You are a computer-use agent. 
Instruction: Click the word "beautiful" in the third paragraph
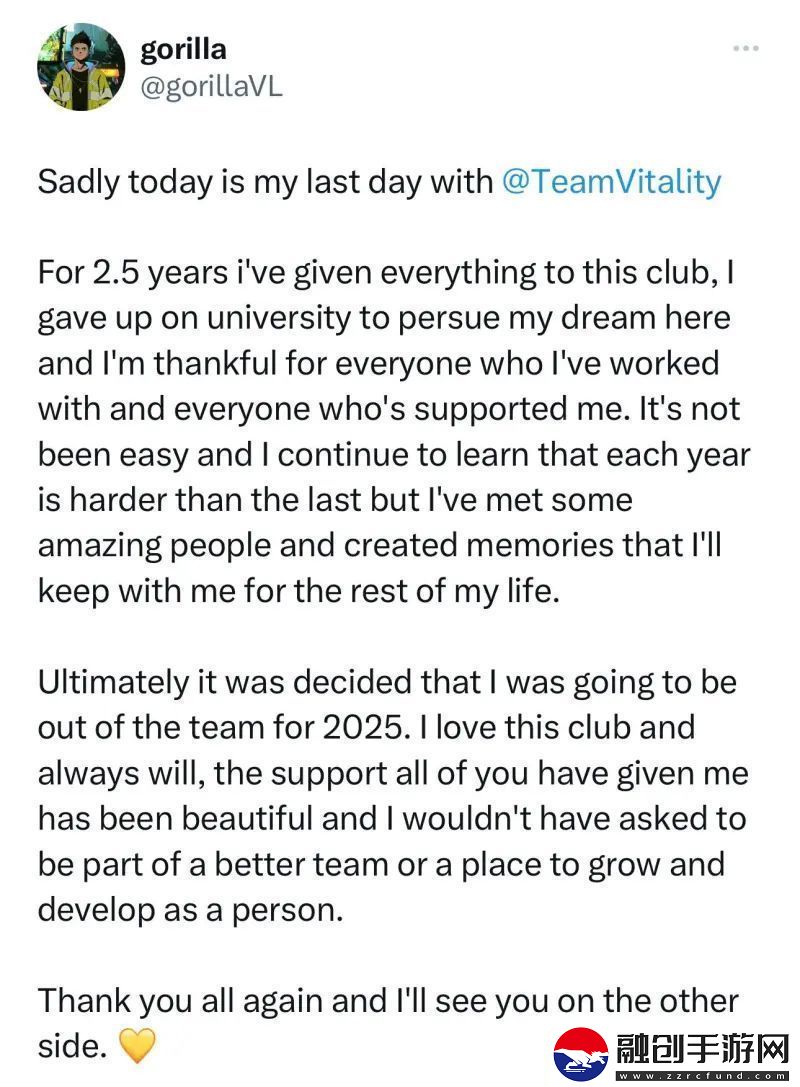pos(247,819)
